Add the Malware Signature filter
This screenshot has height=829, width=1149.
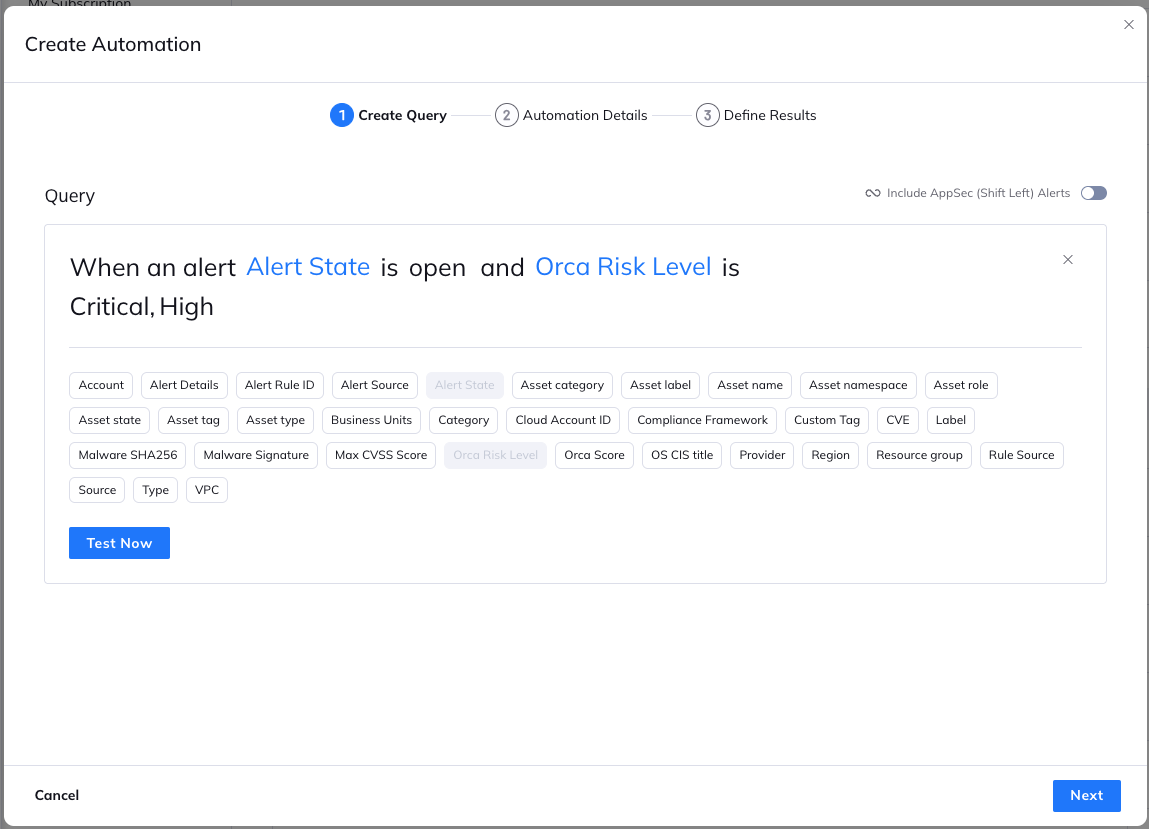point(256,455)
